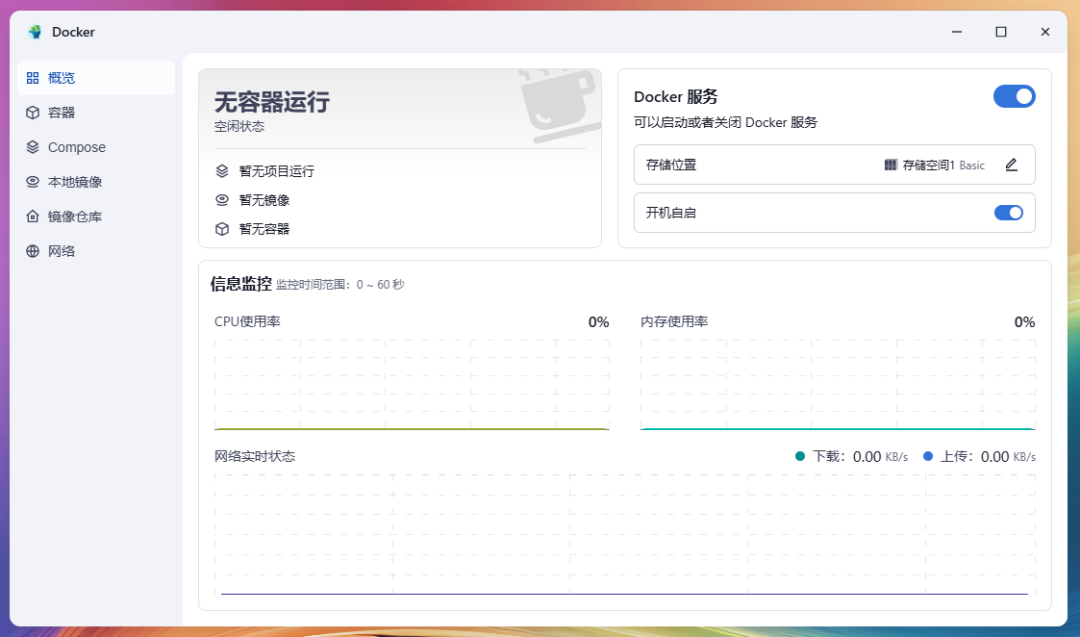Click the 本地镜像 disk icon in sidebar
The width and height of the screenshot is (1080, 637).
[32, 182]
